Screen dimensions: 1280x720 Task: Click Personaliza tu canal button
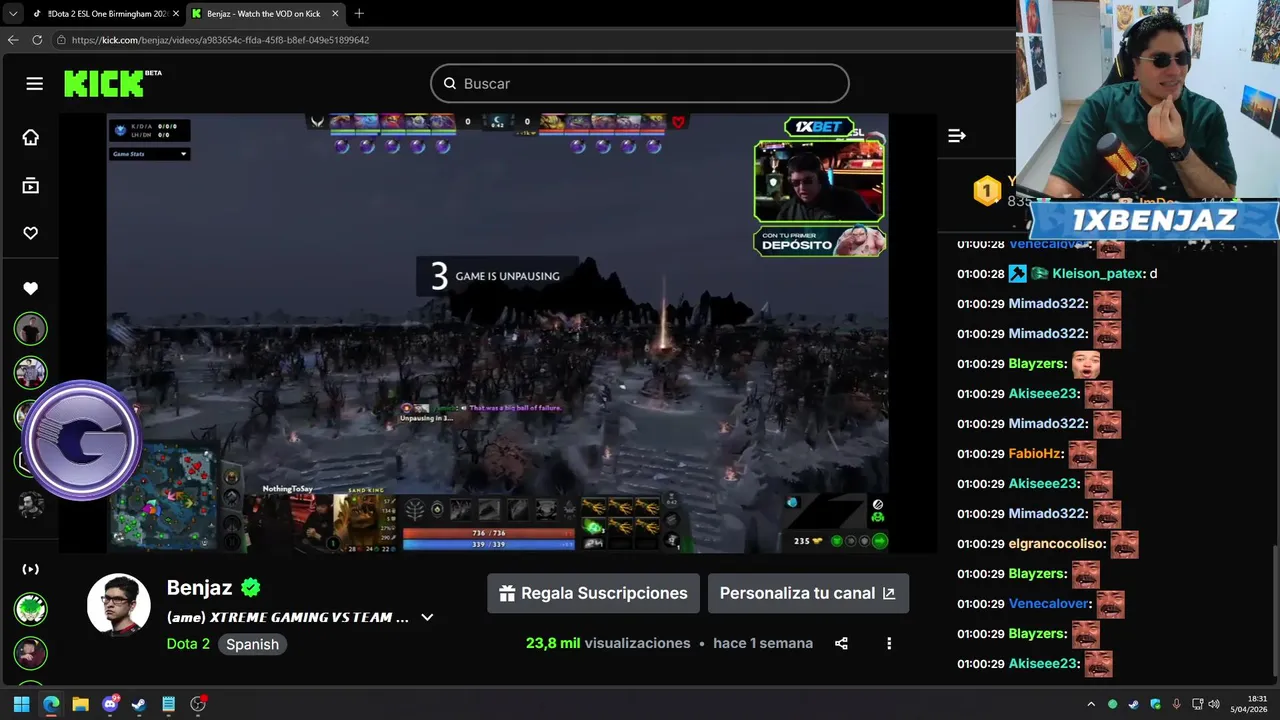tap(808, 593)
